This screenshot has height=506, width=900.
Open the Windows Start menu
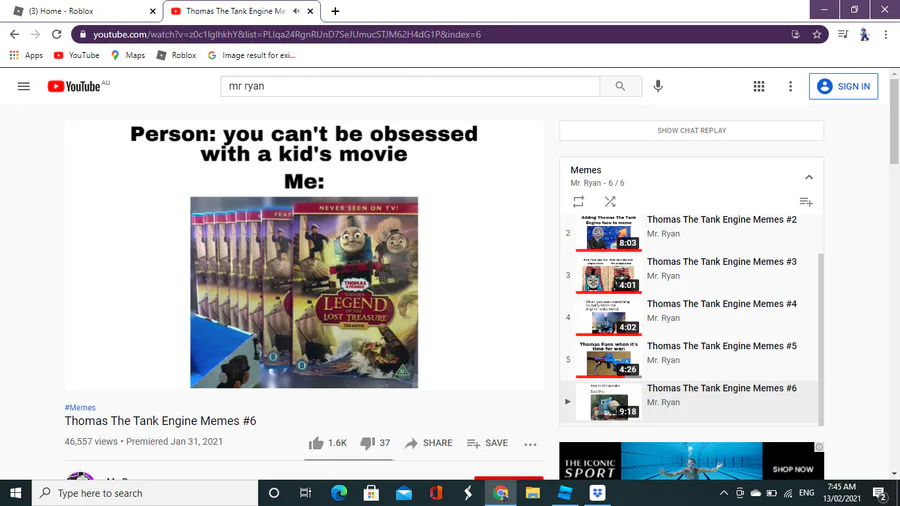tap(15, 493)
